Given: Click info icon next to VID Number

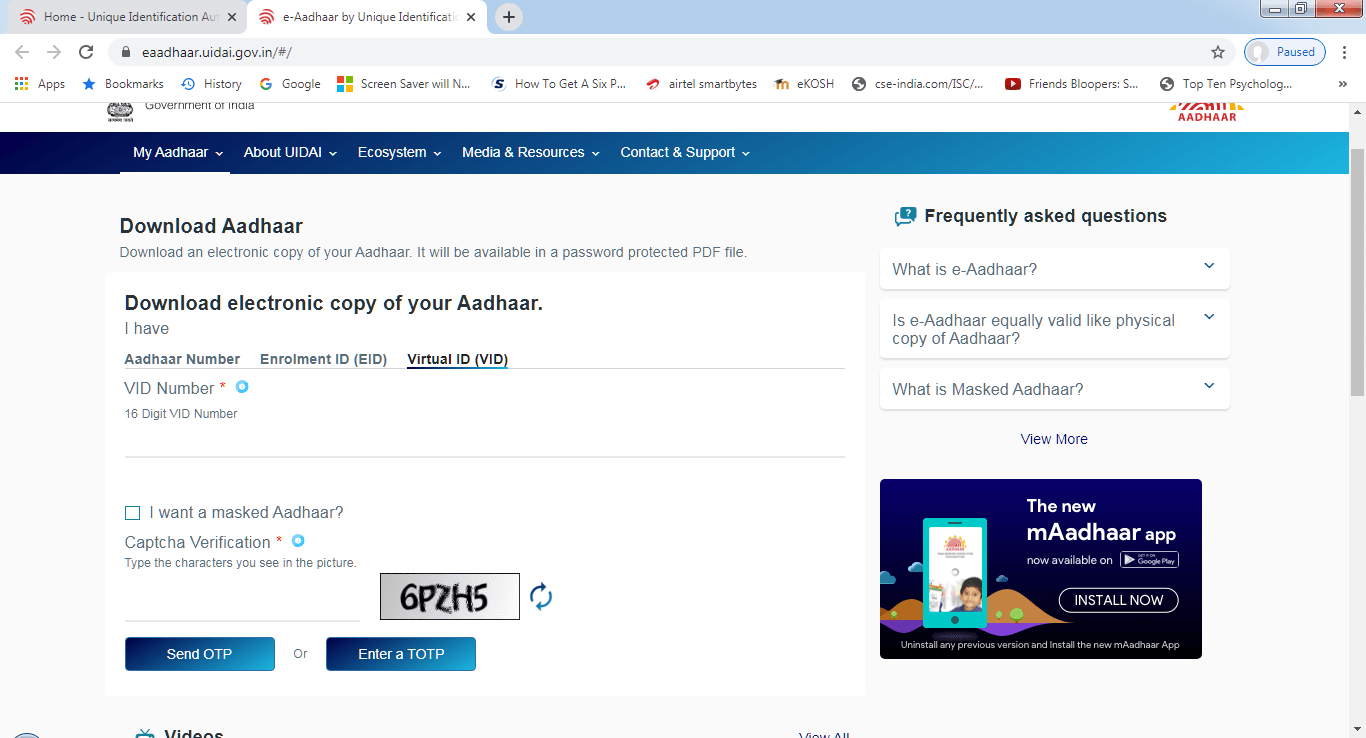Looking at the screenshot, I should 242,387.
